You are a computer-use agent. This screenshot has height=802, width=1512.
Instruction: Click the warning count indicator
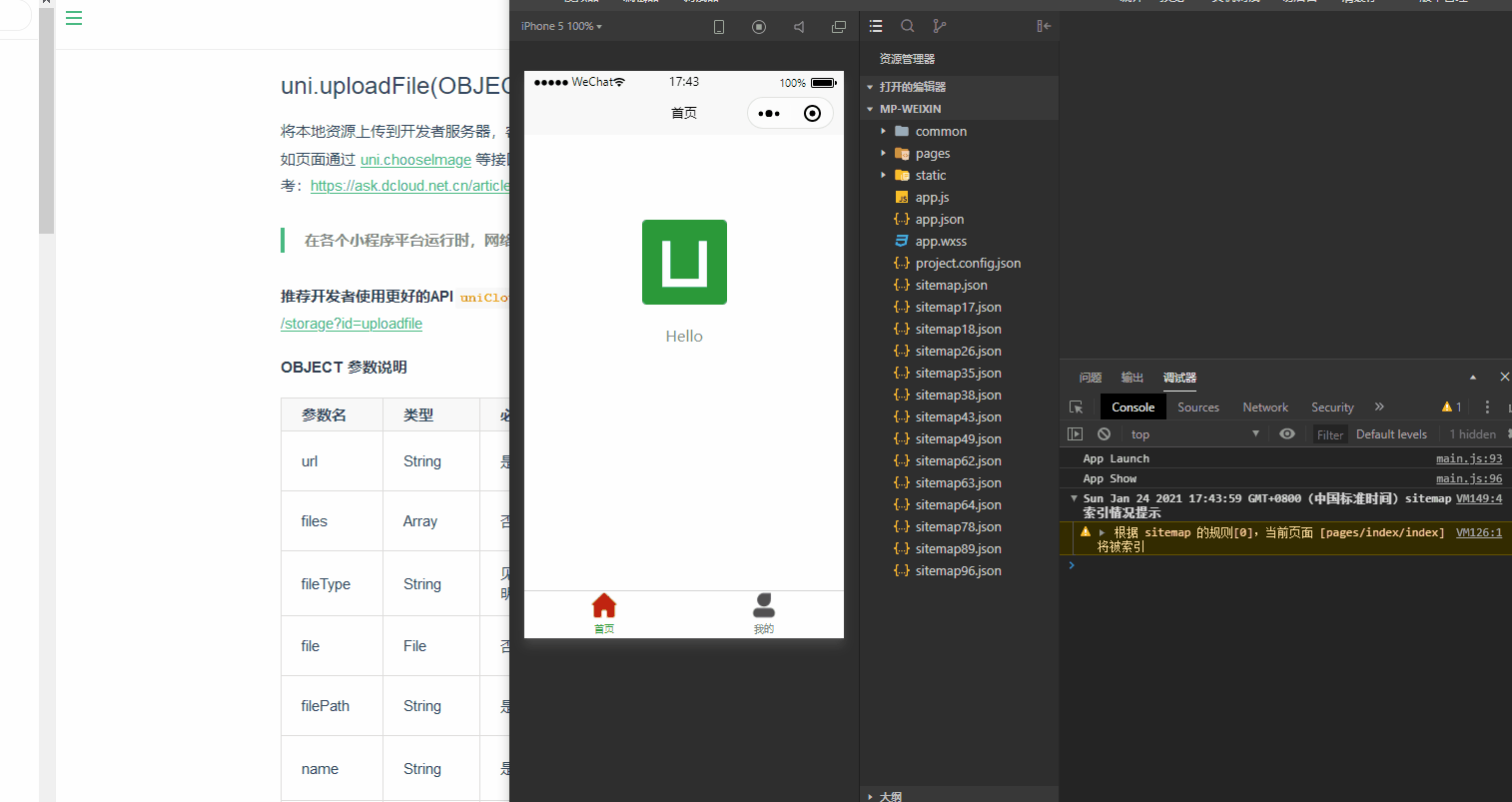pos(1452,406)
